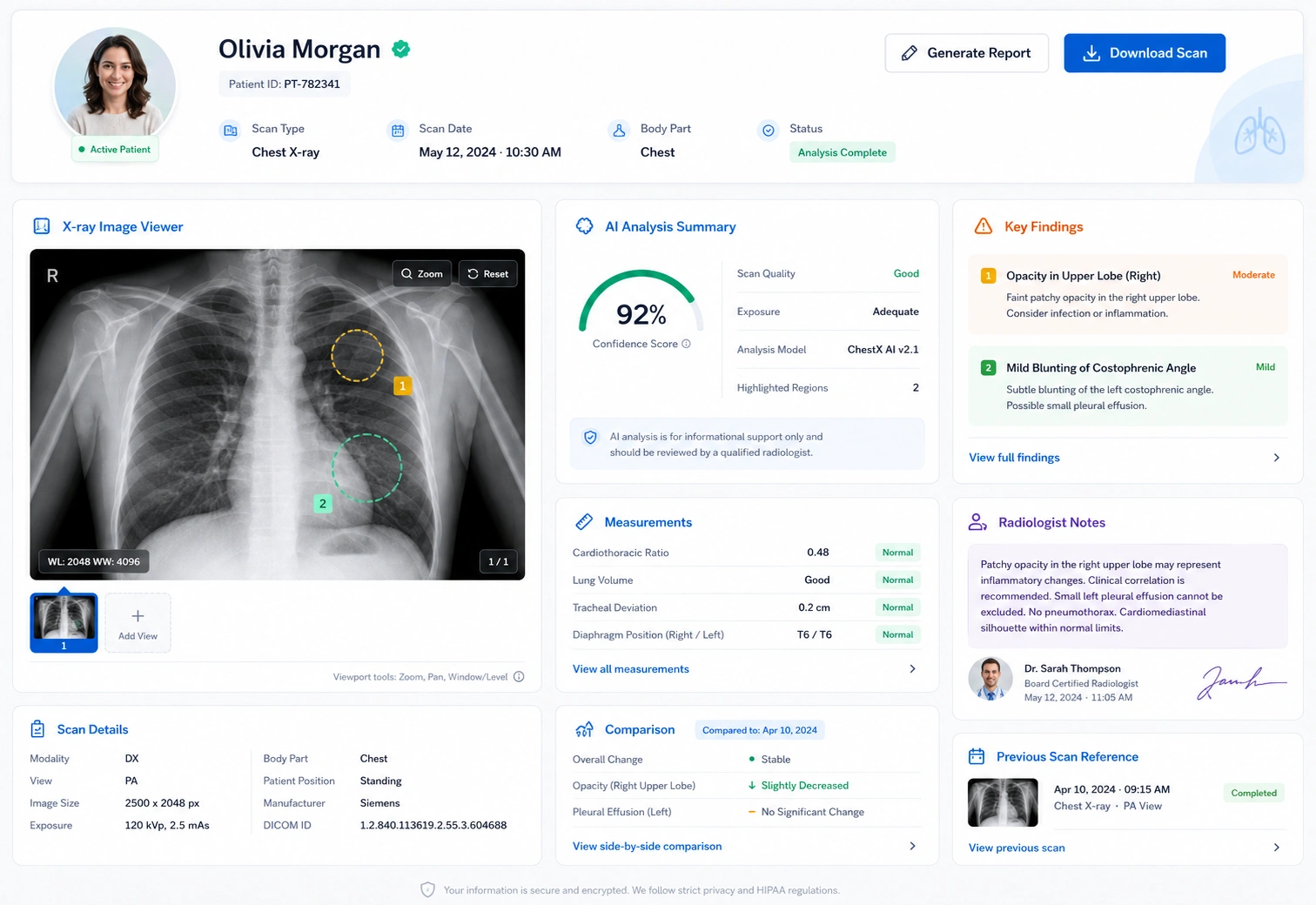Click the Download Scan button
Image resolution: width=1316 pixels, height=905 pixels.
(1145, 53)
